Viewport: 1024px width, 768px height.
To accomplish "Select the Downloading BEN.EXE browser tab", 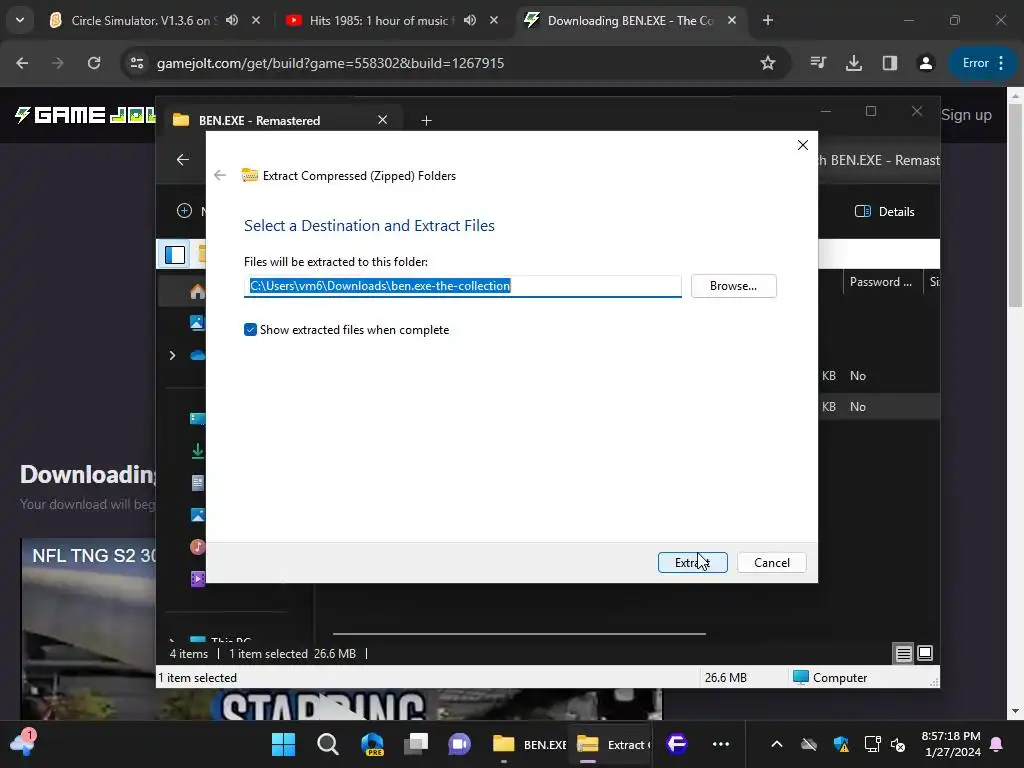I will tap(630, 20).
